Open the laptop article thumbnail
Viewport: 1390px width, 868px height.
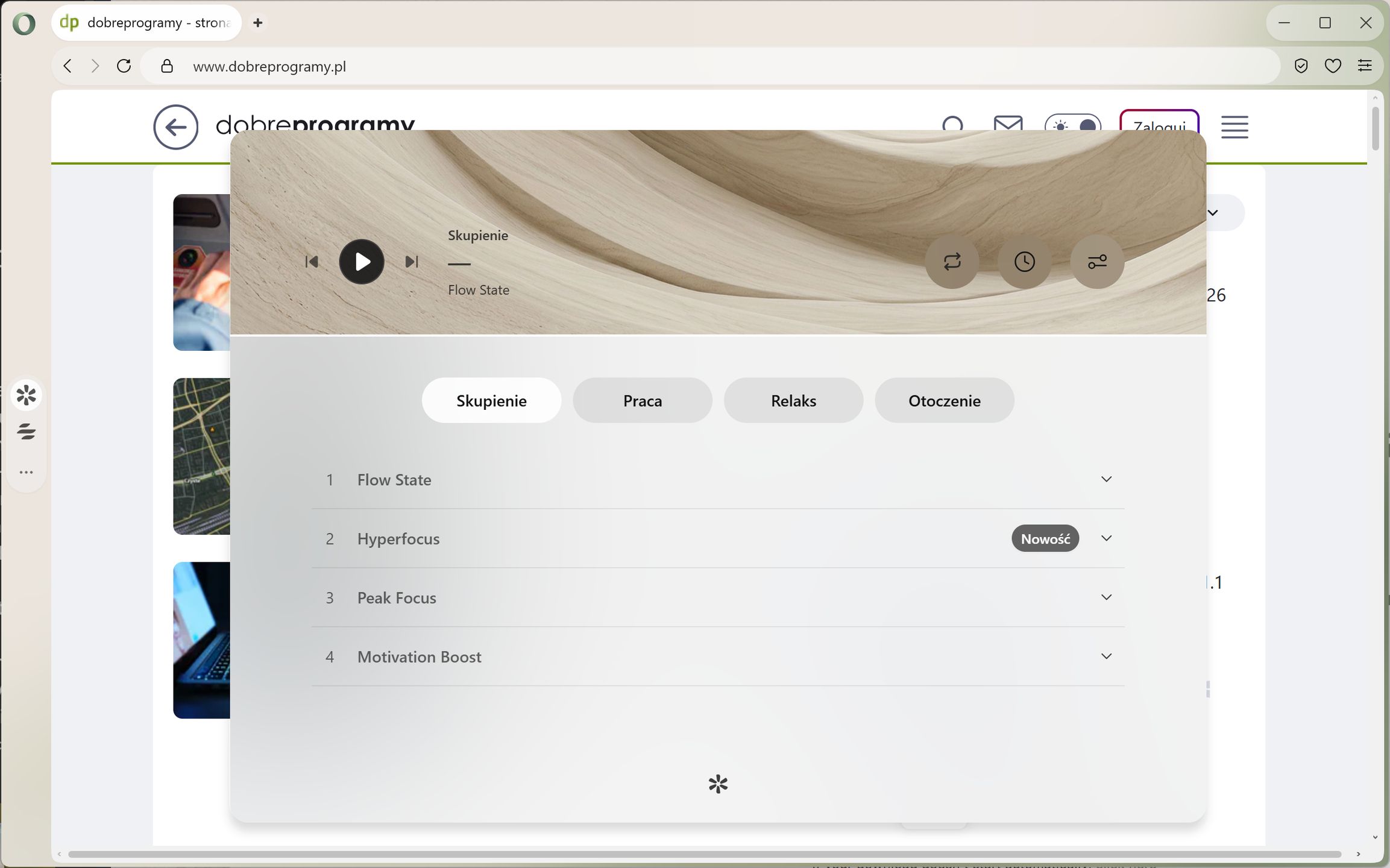202,640
